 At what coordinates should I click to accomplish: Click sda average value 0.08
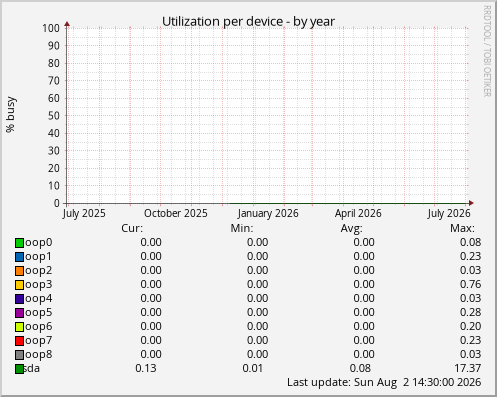360,368
